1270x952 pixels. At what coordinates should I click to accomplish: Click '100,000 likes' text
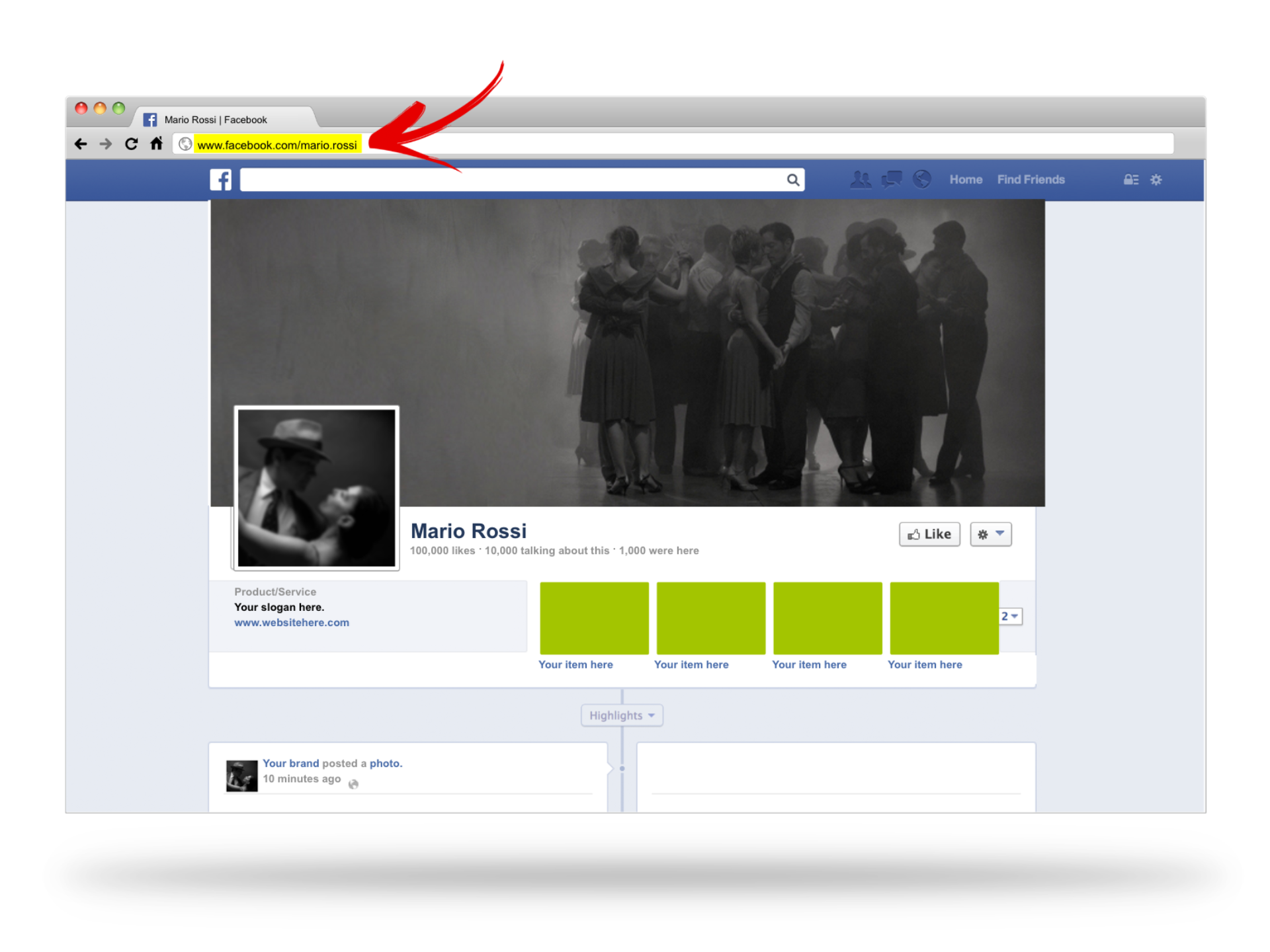(x=443, y=551)
